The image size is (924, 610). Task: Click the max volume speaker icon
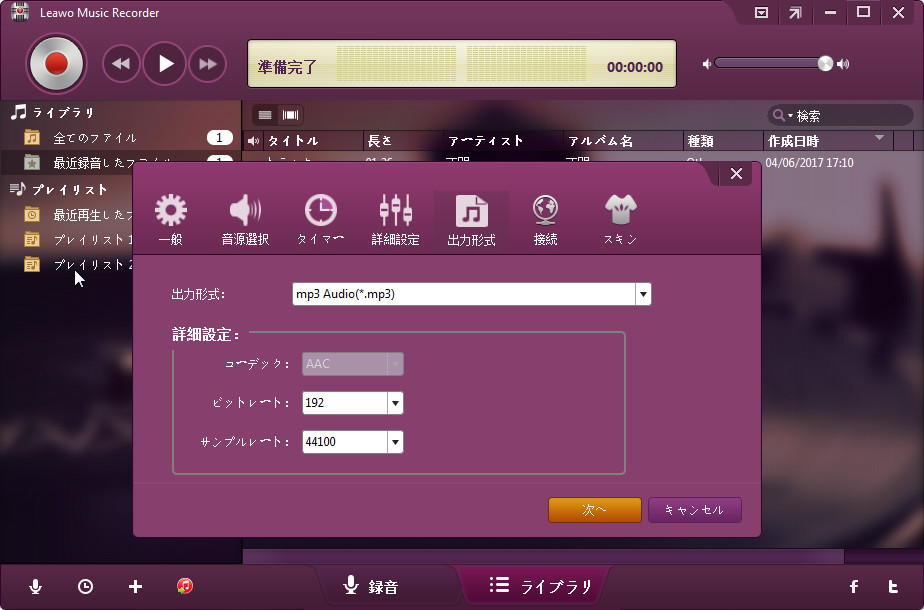coord(843,64)
